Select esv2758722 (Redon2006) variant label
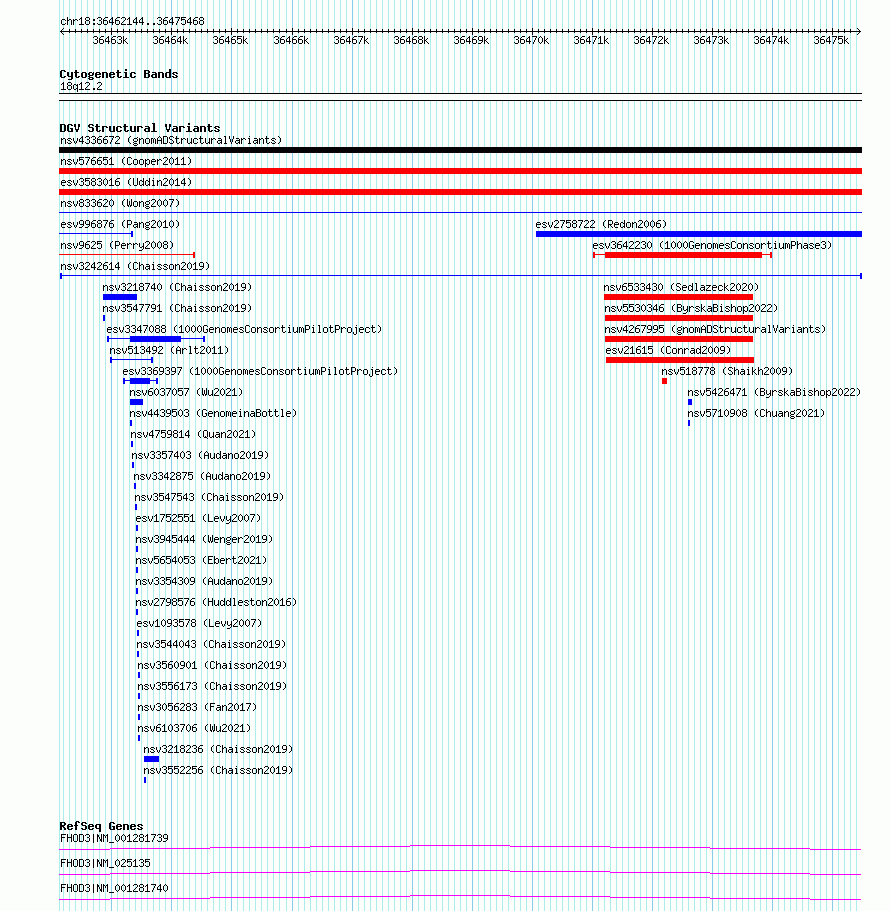This screenshot has height=911, width=890. coord(601,224)
